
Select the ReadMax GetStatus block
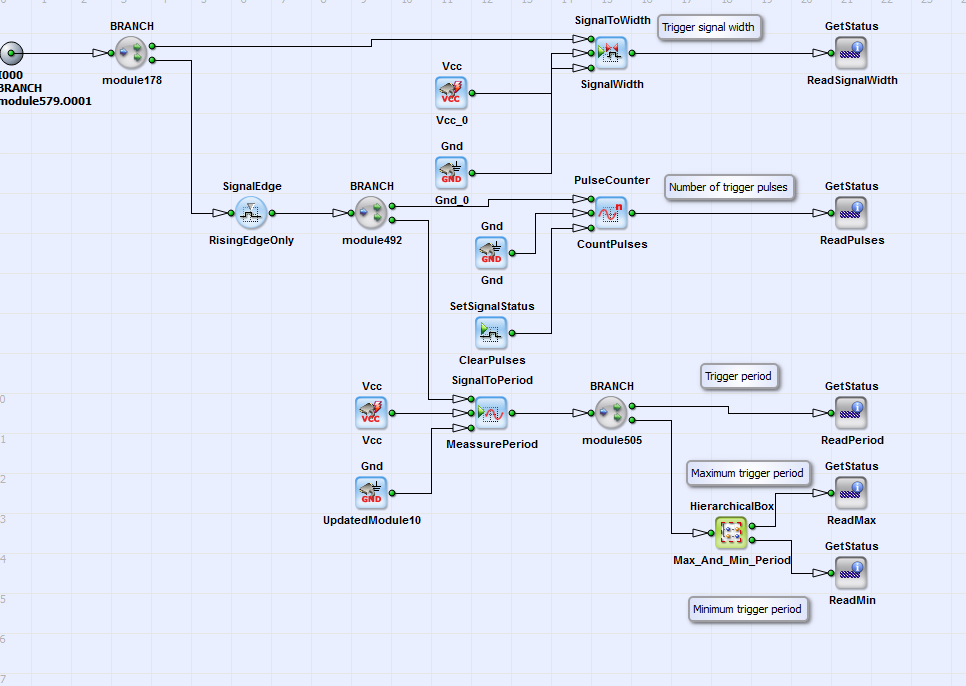tap(851, 492)
